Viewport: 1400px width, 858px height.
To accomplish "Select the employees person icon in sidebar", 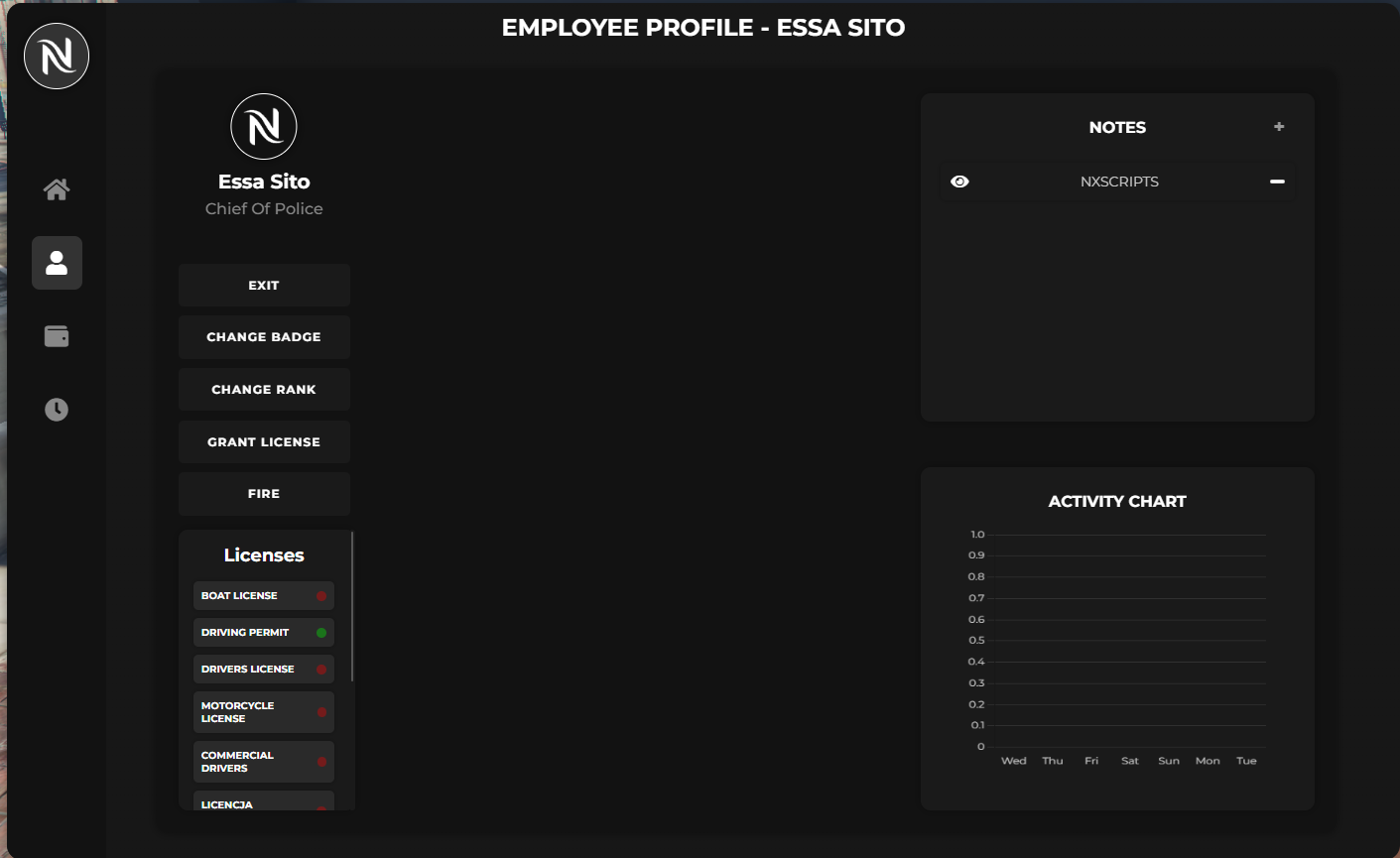I will click(57, 263).
